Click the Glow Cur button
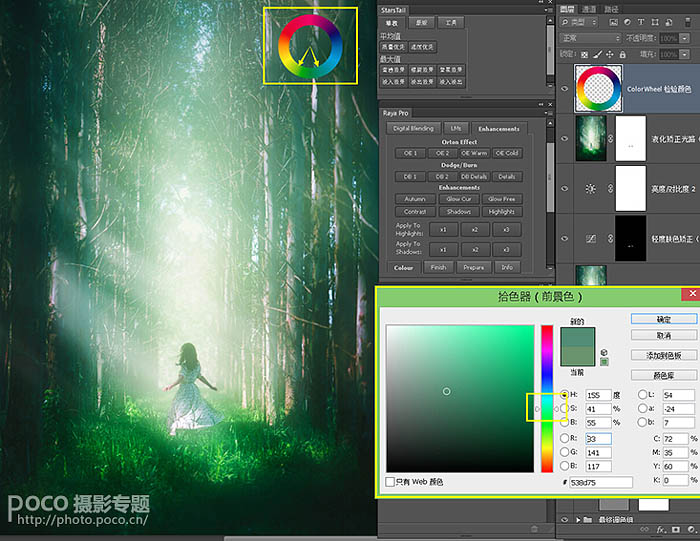Screen dimensions: 700x541 (459, 199)
